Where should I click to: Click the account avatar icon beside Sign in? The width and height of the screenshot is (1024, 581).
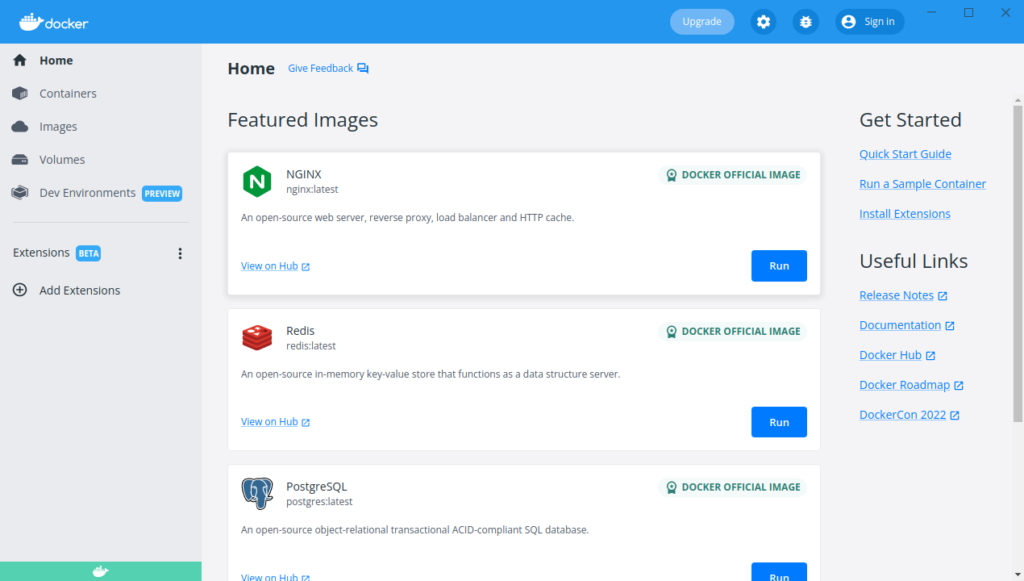[848, 22]
